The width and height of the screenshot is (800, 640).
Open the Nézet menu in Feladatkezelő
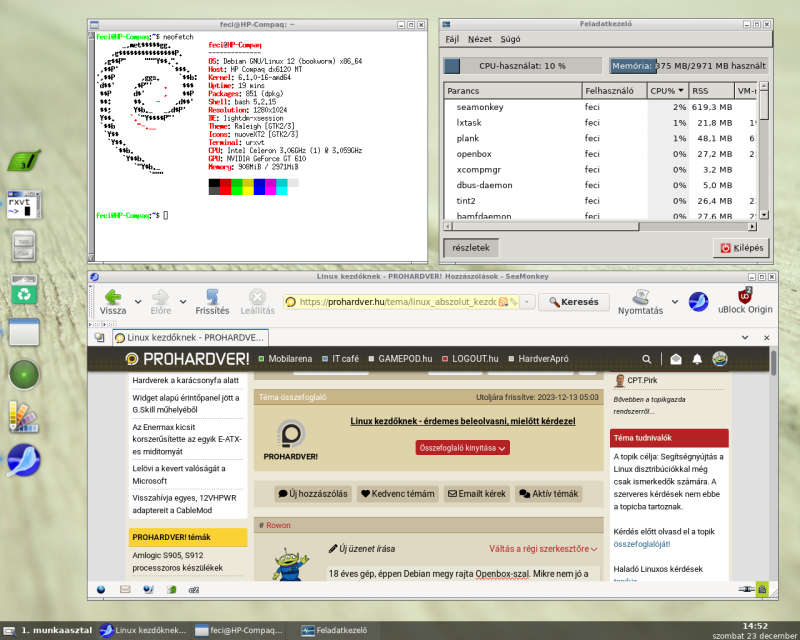(480, 39)
